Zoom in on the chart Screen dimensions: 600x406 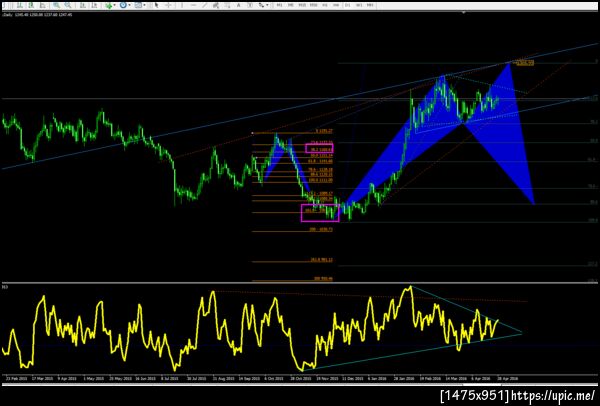click(56, 5)
